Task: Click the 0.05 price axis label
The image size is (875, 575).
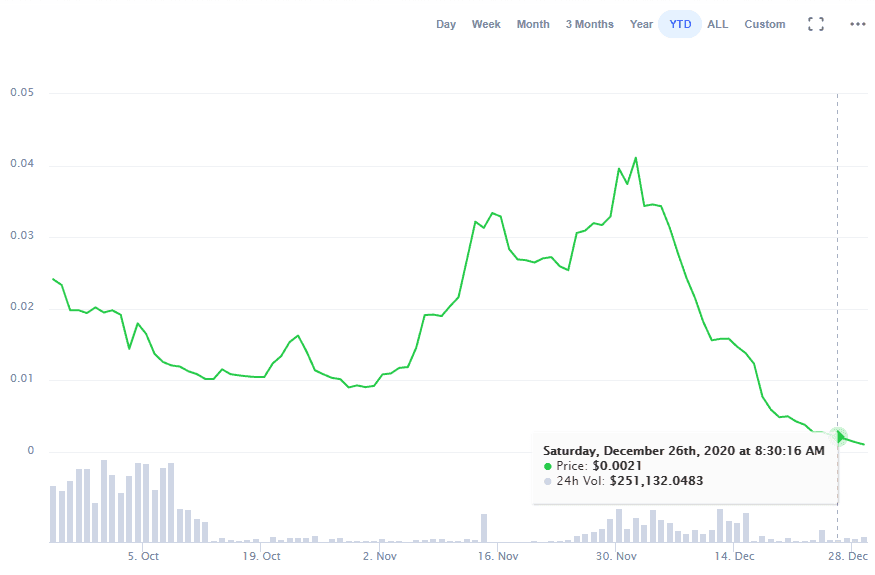Action: [22, 93]
